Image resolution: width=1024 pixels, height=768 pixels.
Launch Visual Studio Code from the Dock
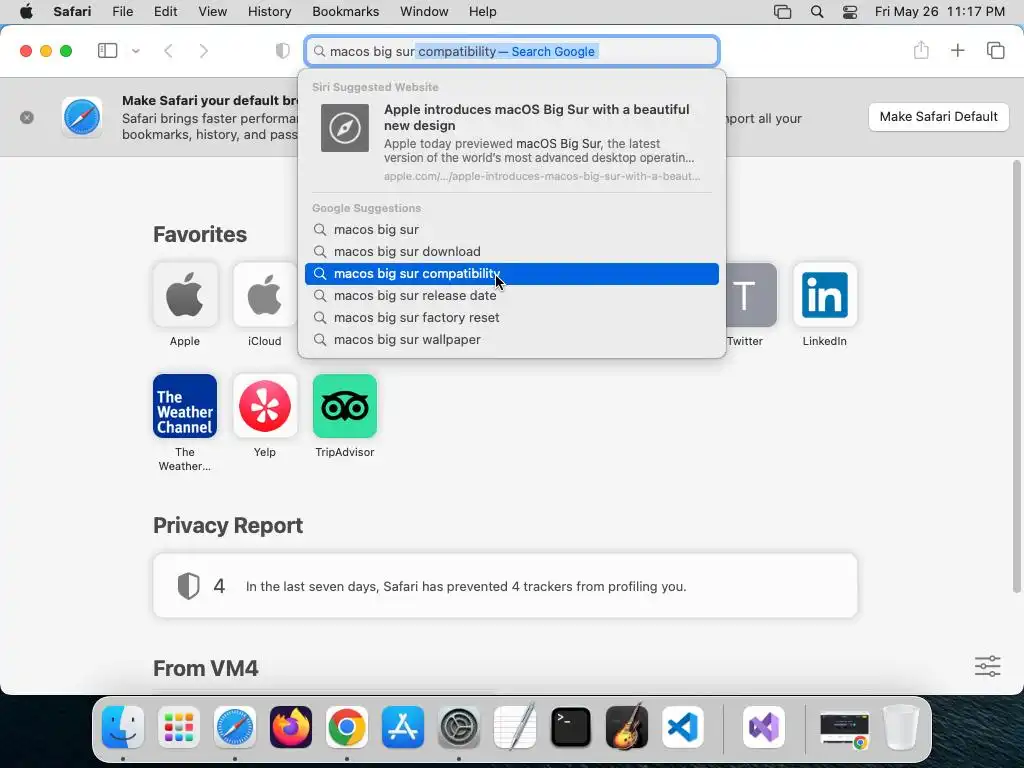pyautogui.click(x=683, y=727)
